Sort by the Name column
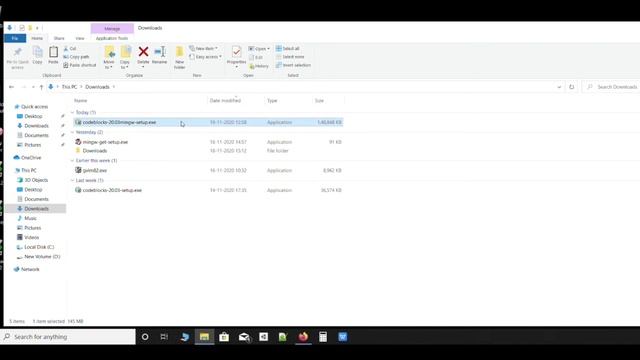Viewport: 640px width, 360px height. (80, 100)
